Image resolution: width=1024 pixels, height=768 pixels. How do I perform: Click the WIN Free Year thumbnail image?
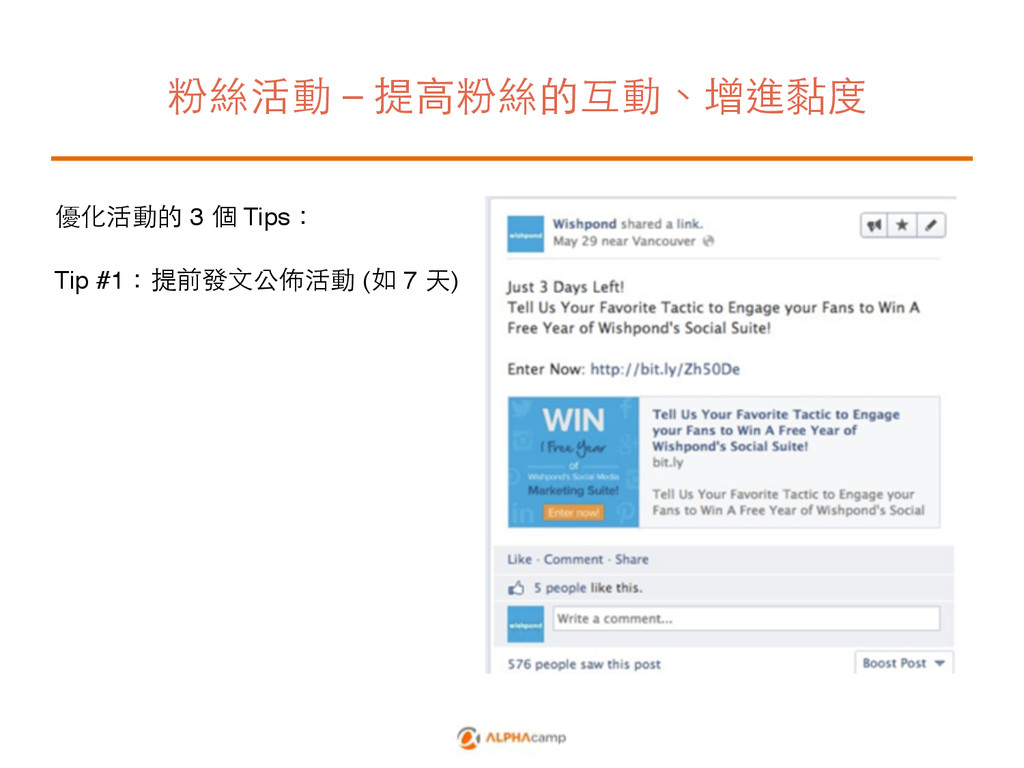(573, 462)
